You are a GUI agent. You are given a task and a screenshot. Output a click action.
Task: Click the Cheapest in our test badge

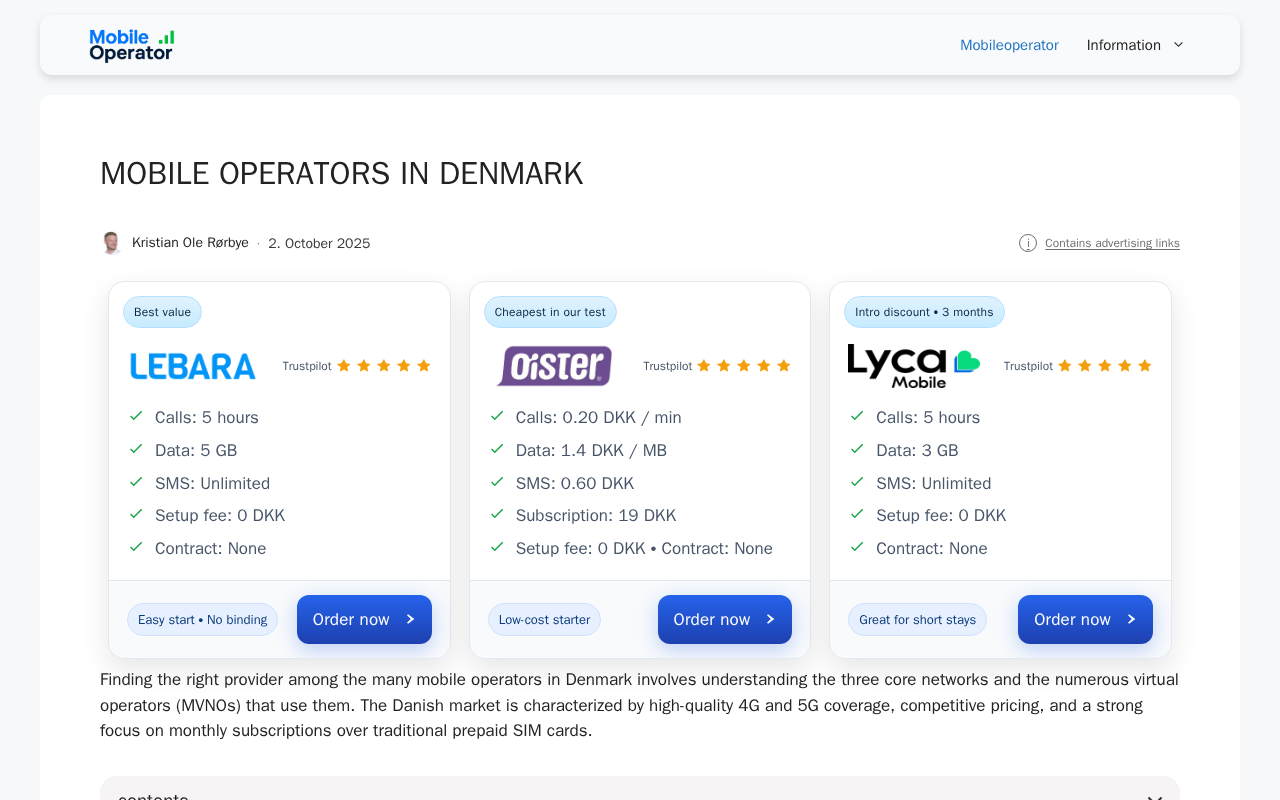pyautogui.click(x=550, y=312)
